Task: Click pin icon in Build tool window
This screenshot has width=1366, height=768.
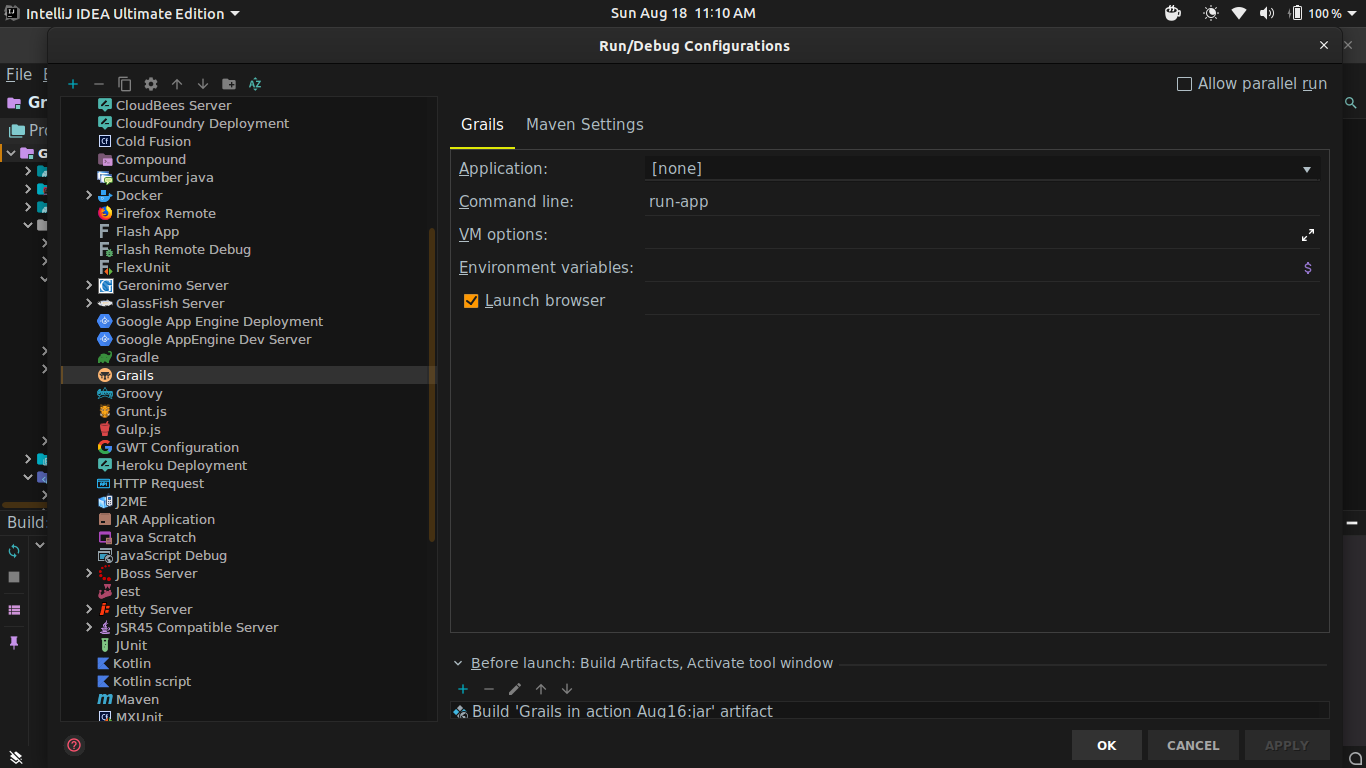Action: click(x=14, y=643)
